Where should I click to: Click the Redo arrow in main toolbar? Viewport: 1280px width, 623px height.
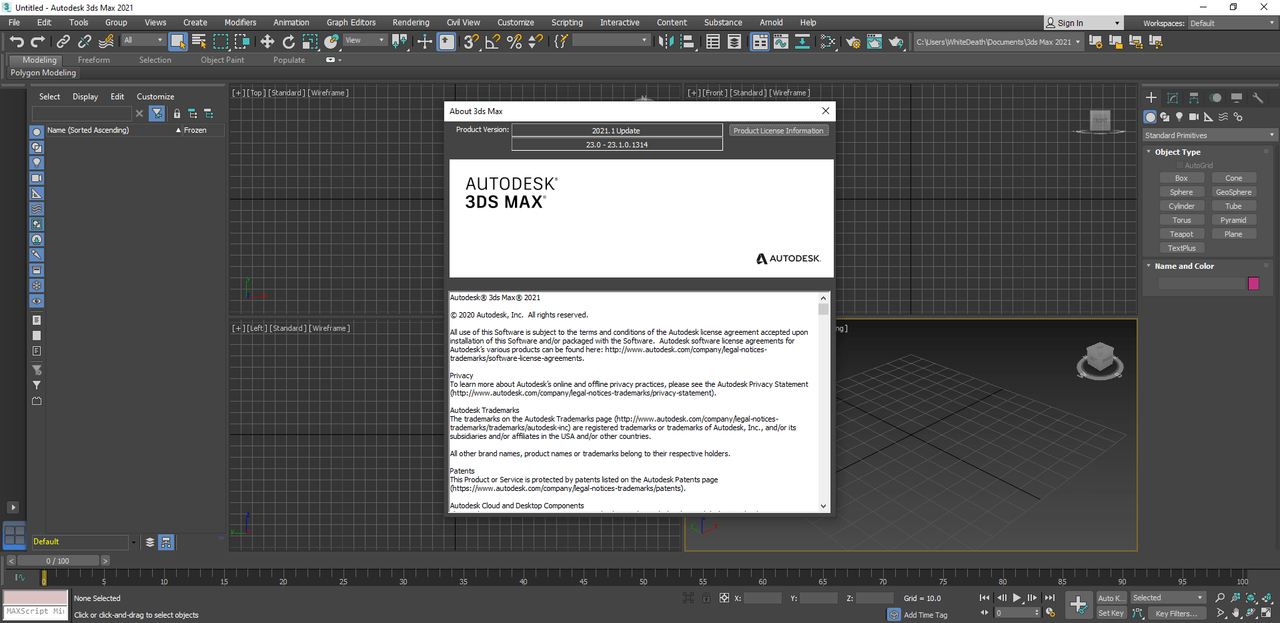[x=38, y=41]
